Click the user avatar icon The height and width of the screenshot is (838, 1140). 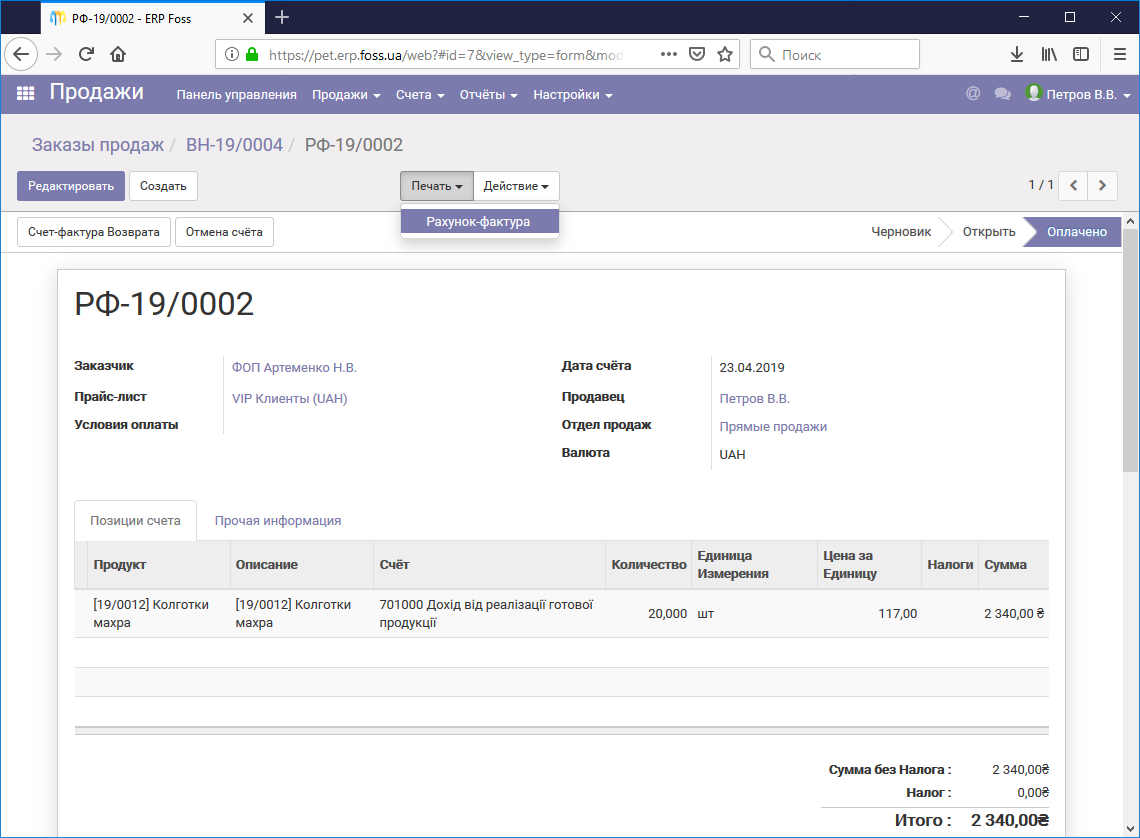click(1033, 93)
